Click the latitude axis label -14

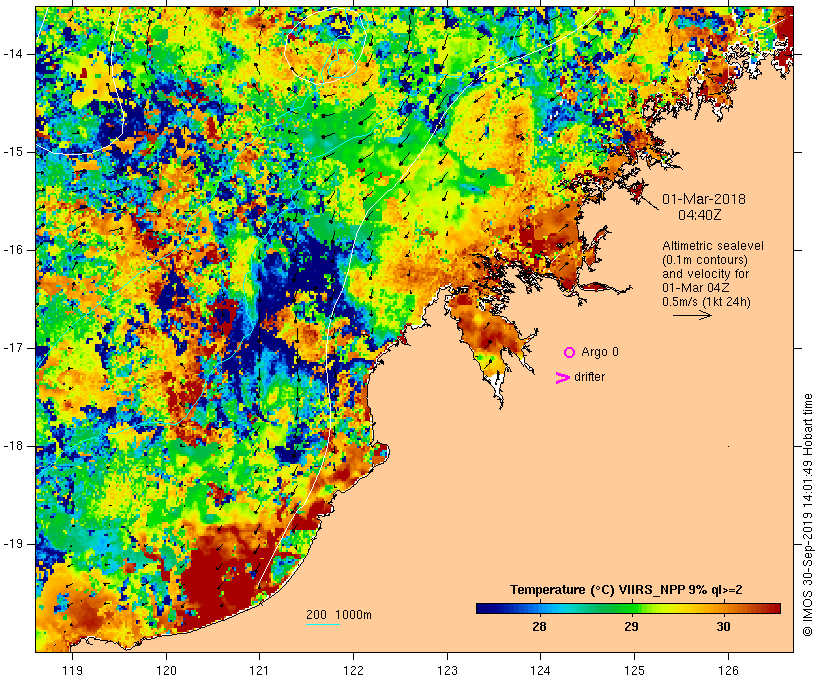pyautogui.click(x=12, y=54)
